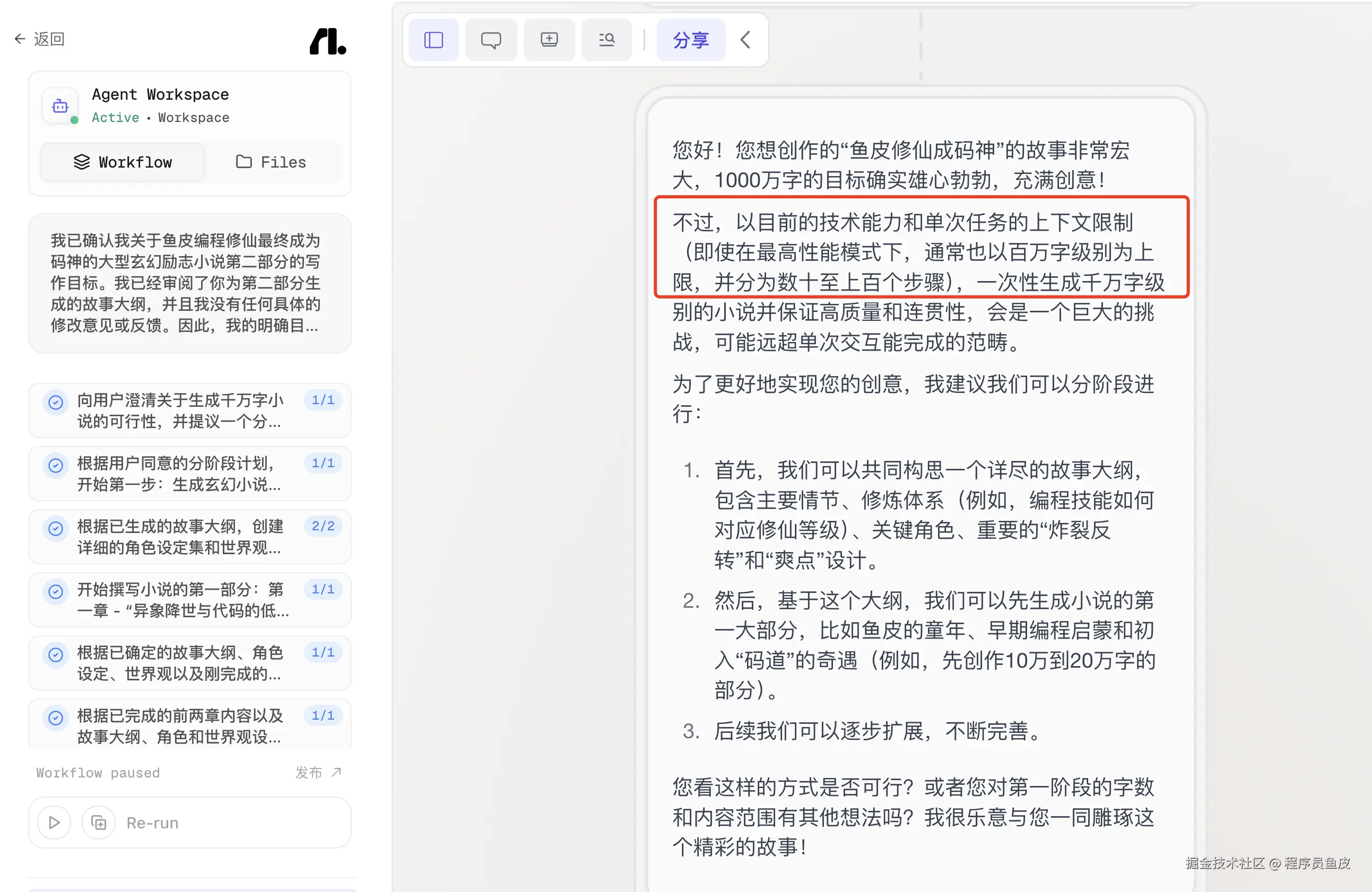Click the duplicate icon beside Re-run

[x=99, y=823]
